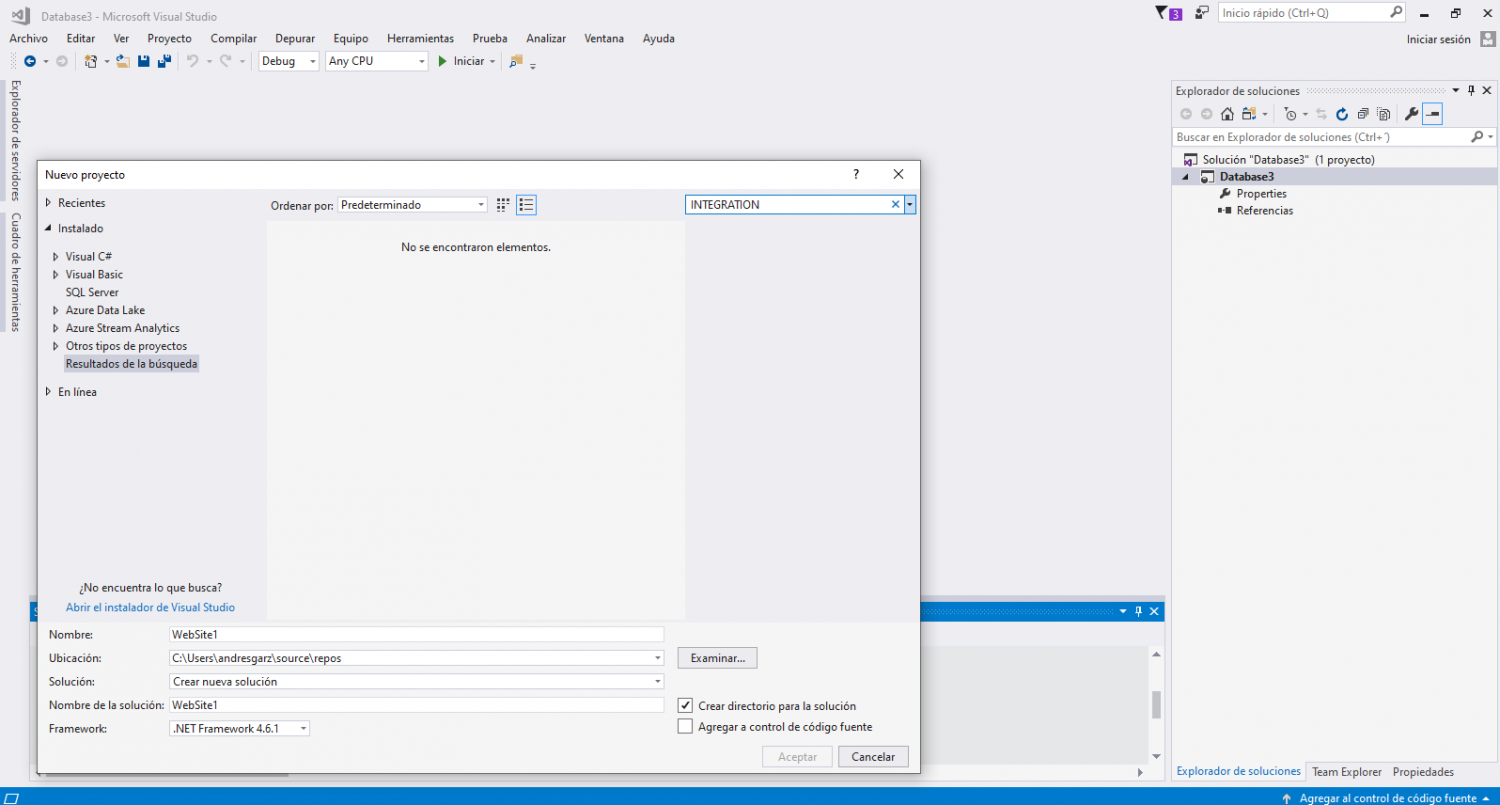Click the feedback icon beside notifications
The width and height of the screenshot is (1500, 805).
[1202, 13]
